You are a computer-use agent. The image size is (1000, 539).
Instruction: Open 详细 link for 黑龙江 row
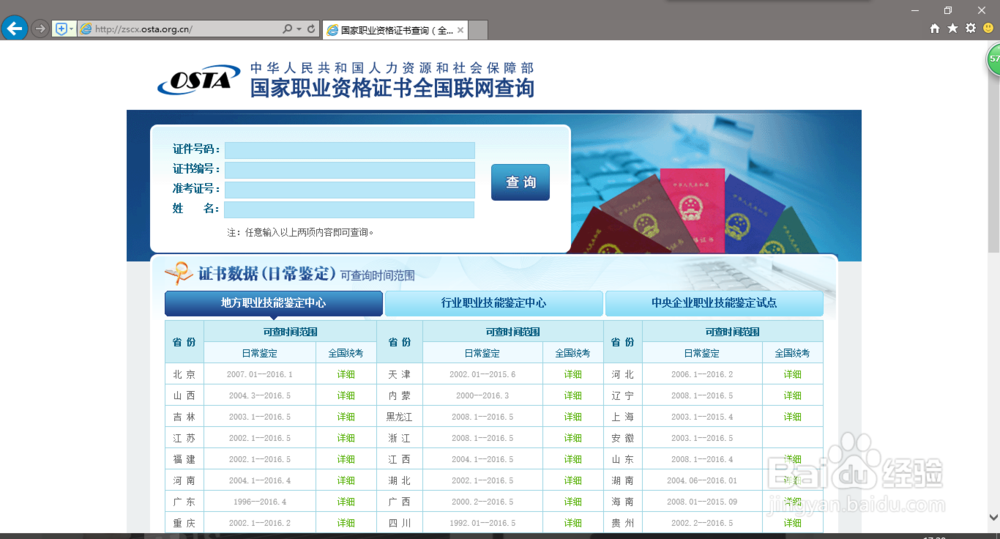(573, 417)
